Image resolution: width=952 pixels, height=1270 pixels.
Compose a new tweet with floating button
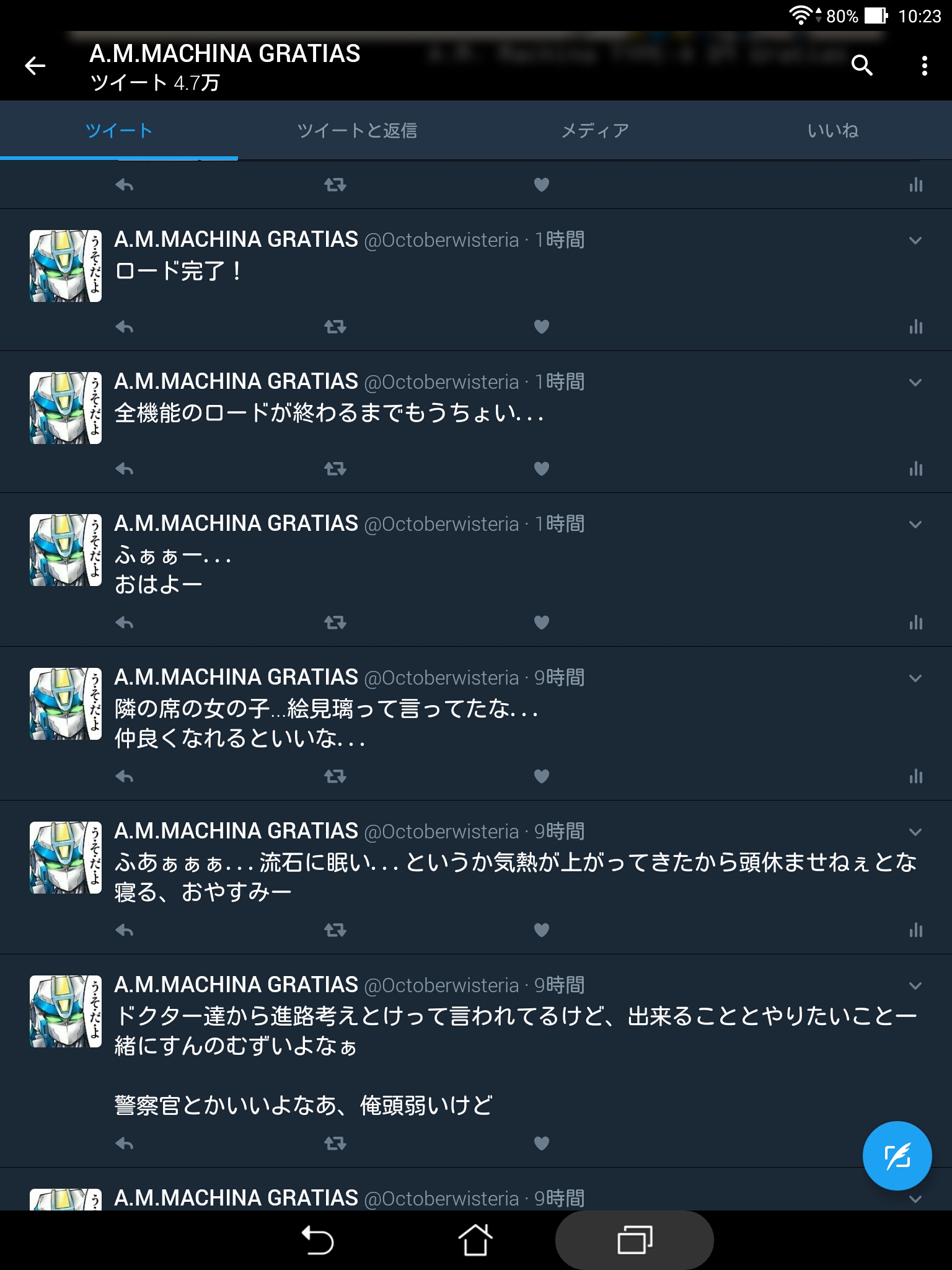[897, 1156]
